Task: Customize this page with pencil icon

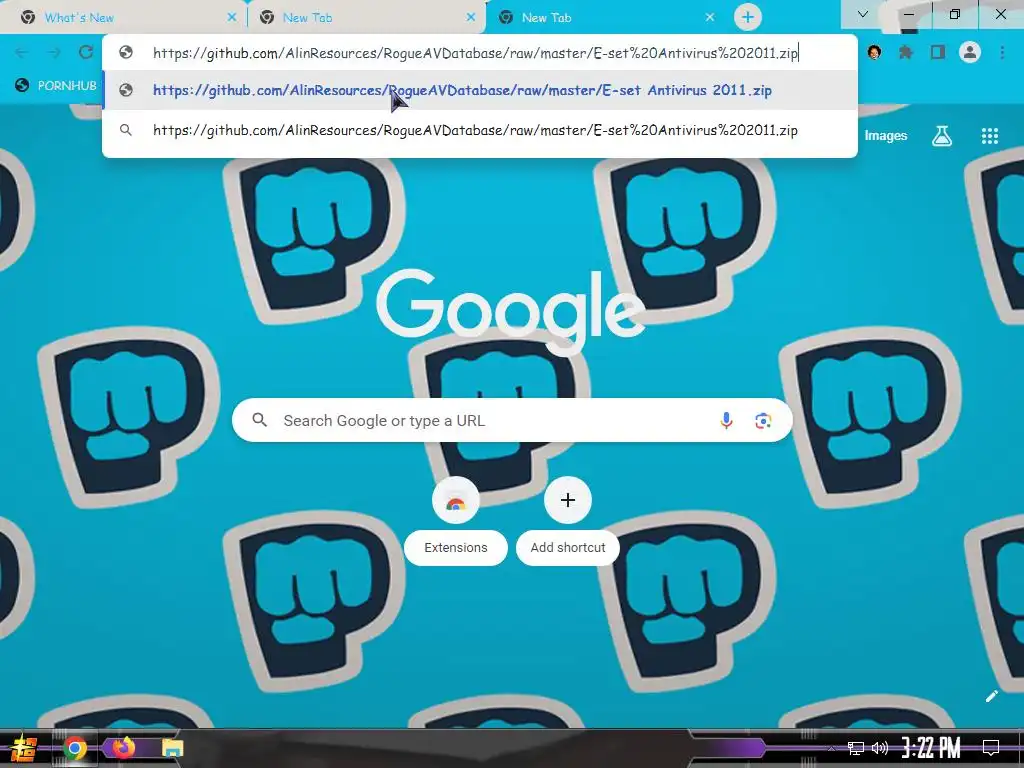Action: (991, 696)
